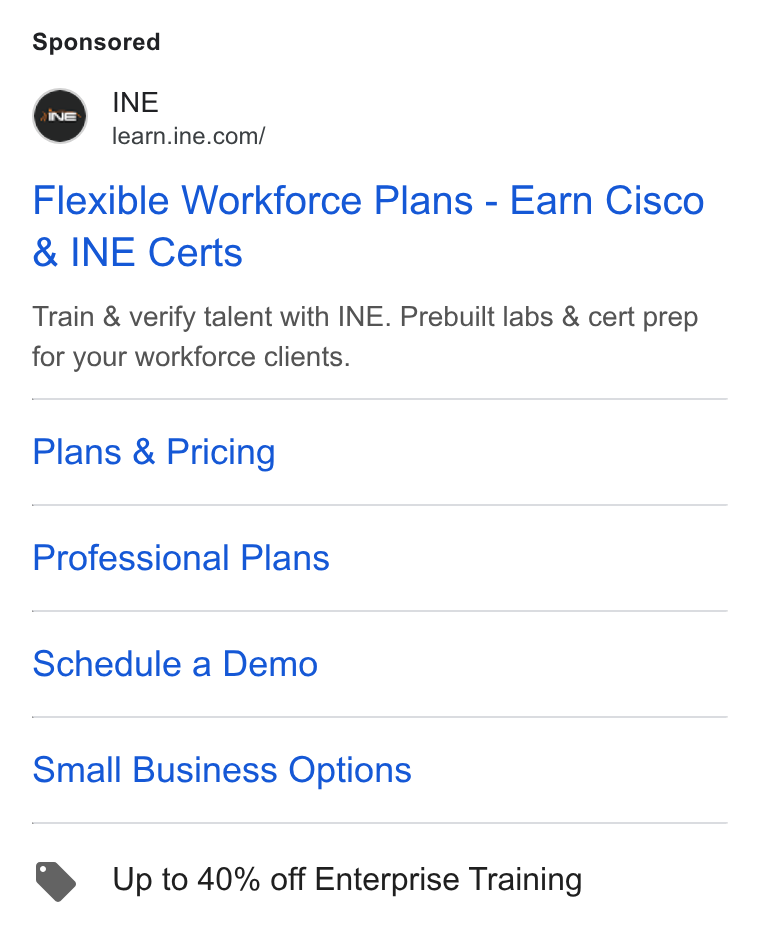
Task: Click the learn.ine.com/ display URL
Action: (x=189, y=137)
